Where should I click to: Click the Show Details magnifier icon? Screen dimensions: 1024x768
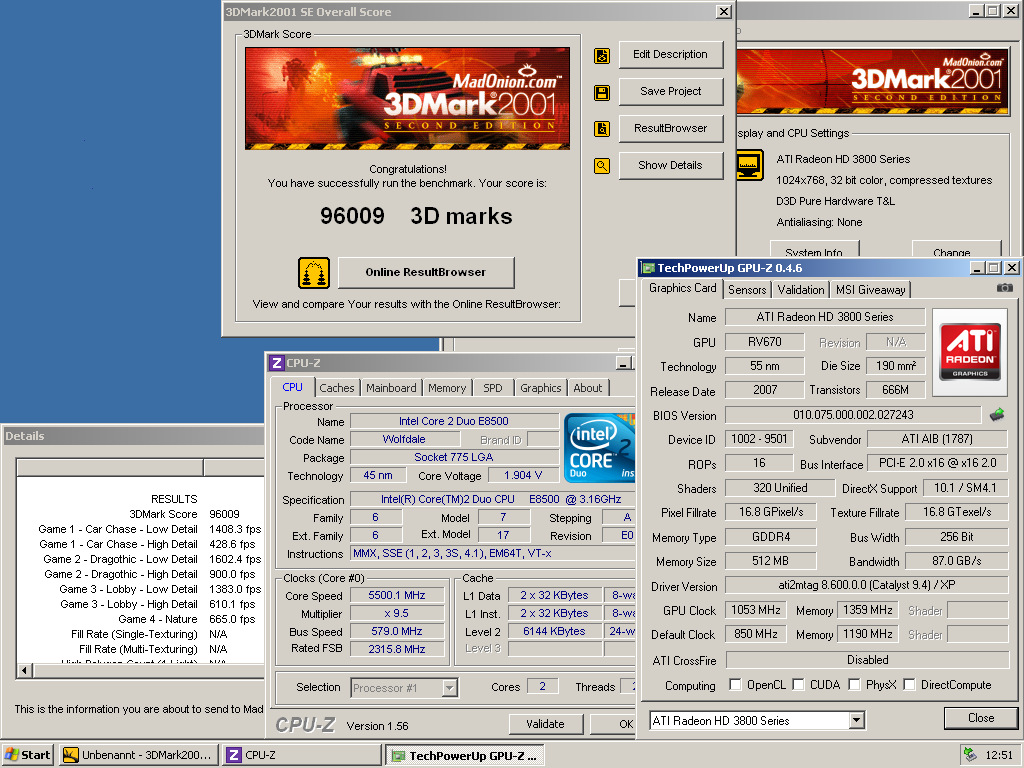(601, 166)
